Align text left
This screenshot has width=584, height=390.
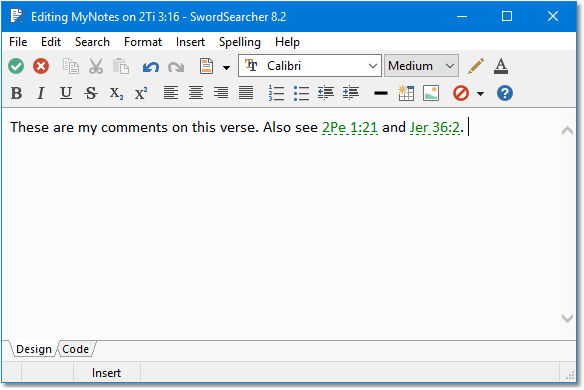click(171, 93)
